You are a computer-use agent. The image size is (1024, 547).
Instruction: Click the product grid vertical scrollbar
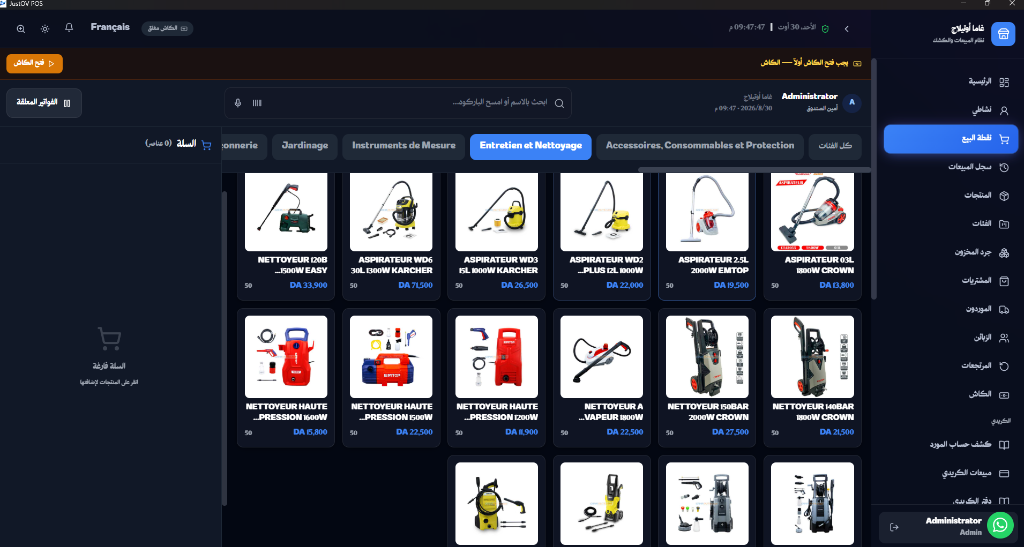pos(225,349)
